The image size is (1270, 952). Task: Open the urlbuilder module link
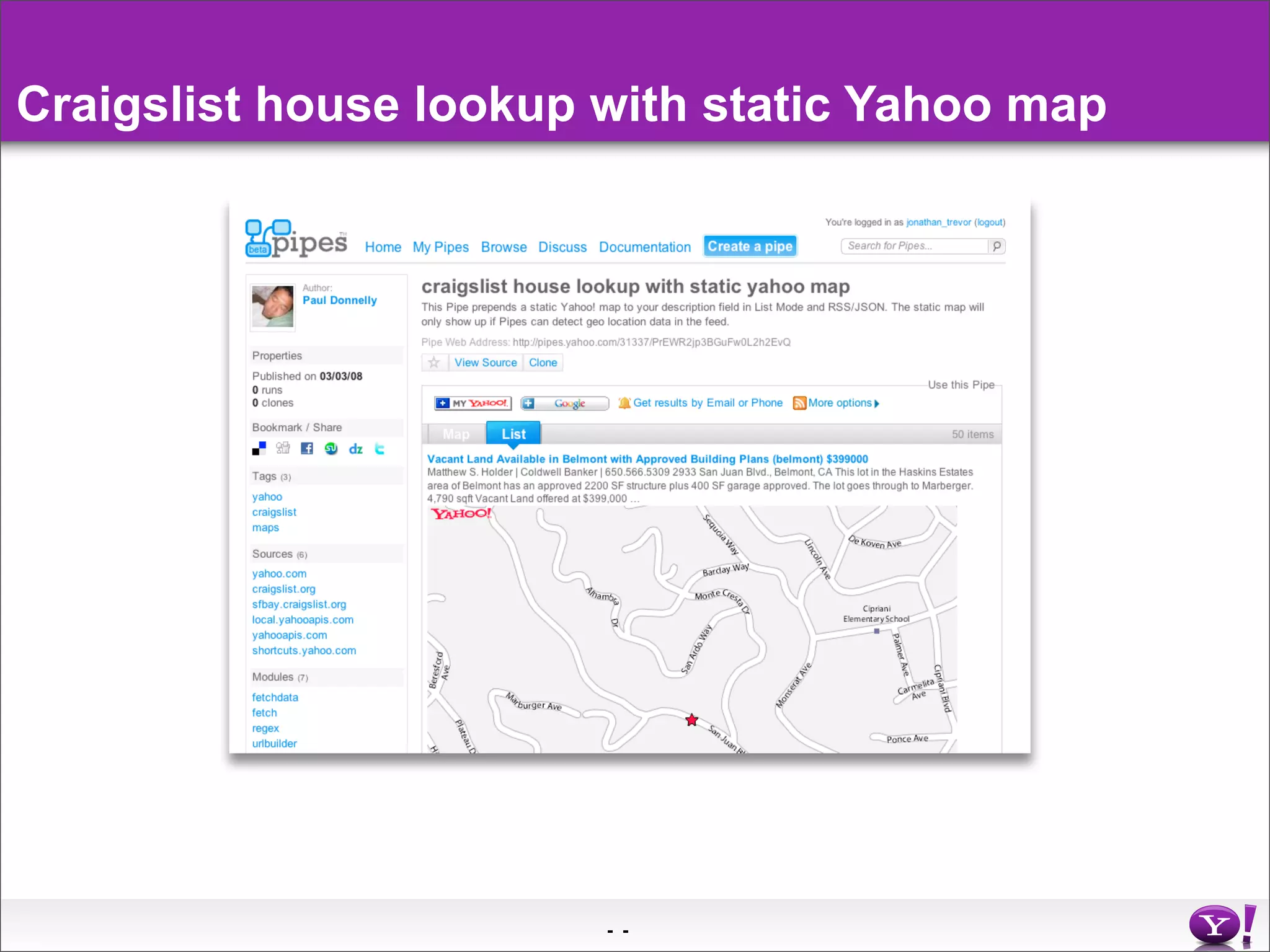274,744
